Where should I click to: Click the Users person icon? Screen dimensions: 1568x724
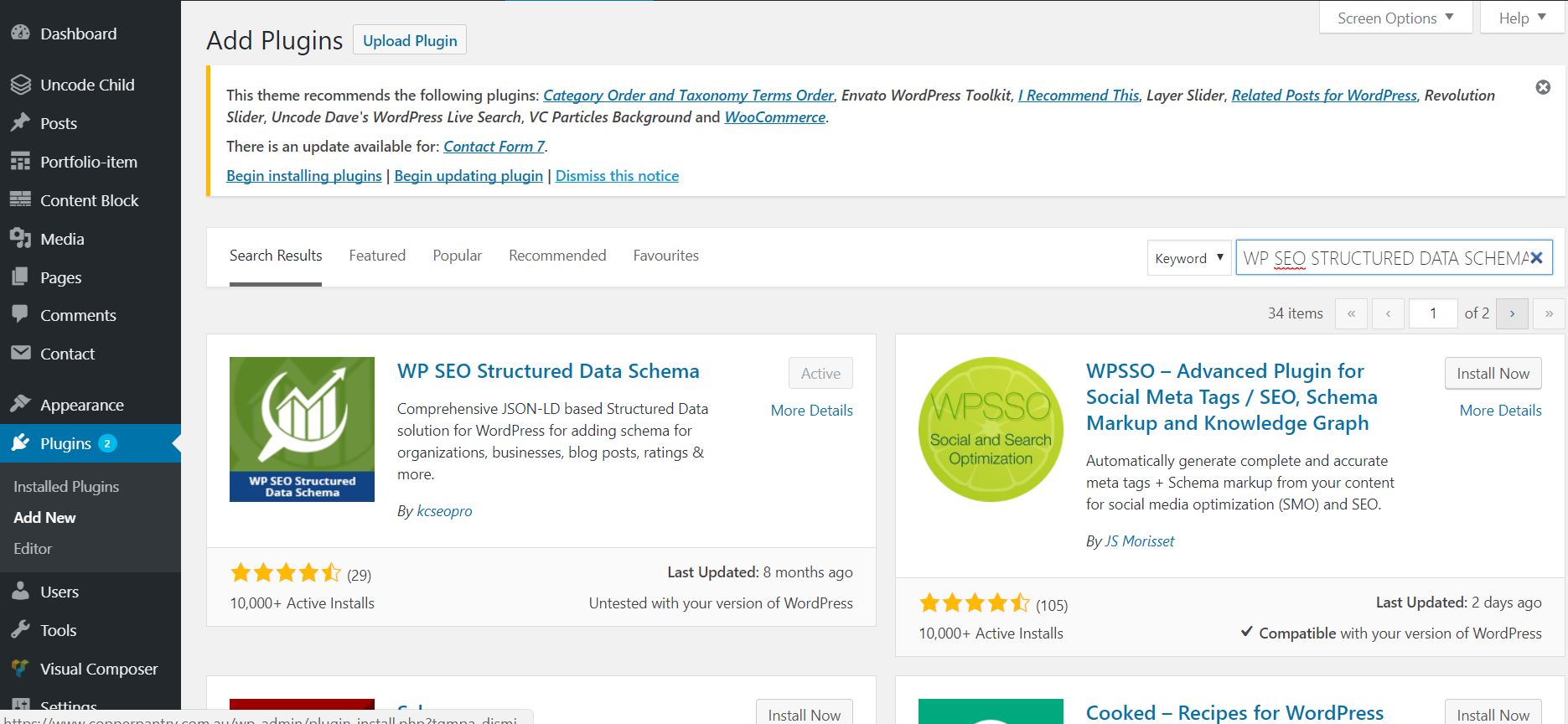pyautogui.click(x=20, y=592)
